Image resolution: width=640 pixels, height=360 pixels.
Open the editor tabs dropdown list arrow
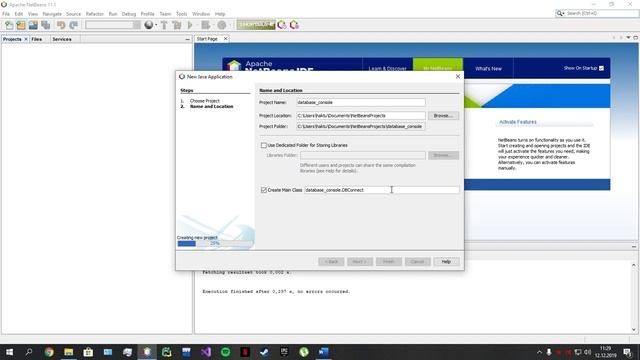click(628, 38)
